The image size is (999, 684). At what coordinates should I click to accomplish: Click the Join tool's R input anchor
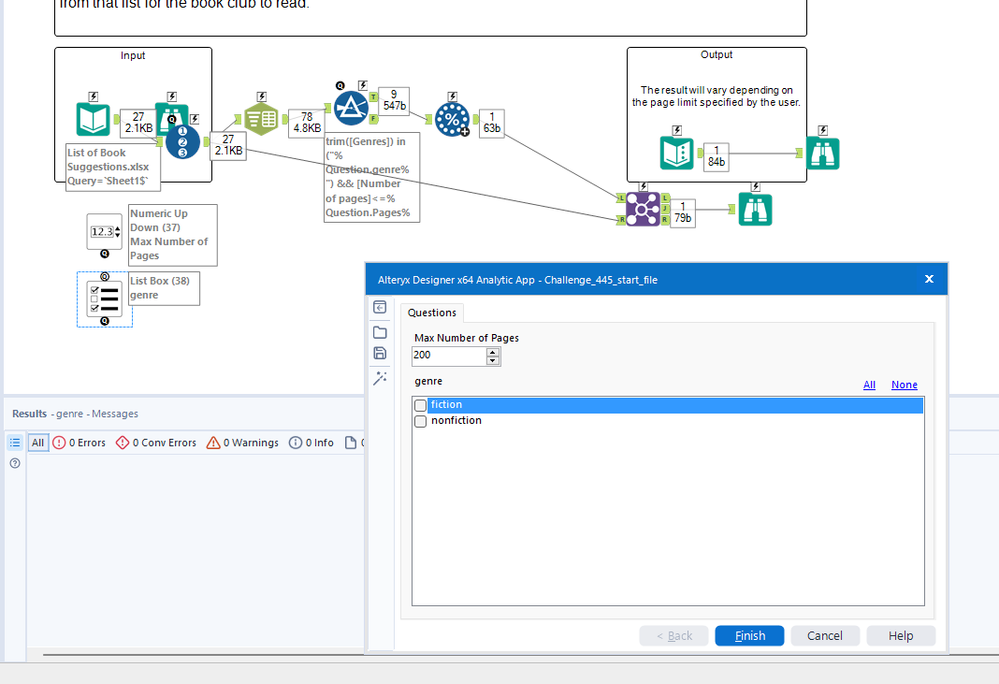(622, 220)
